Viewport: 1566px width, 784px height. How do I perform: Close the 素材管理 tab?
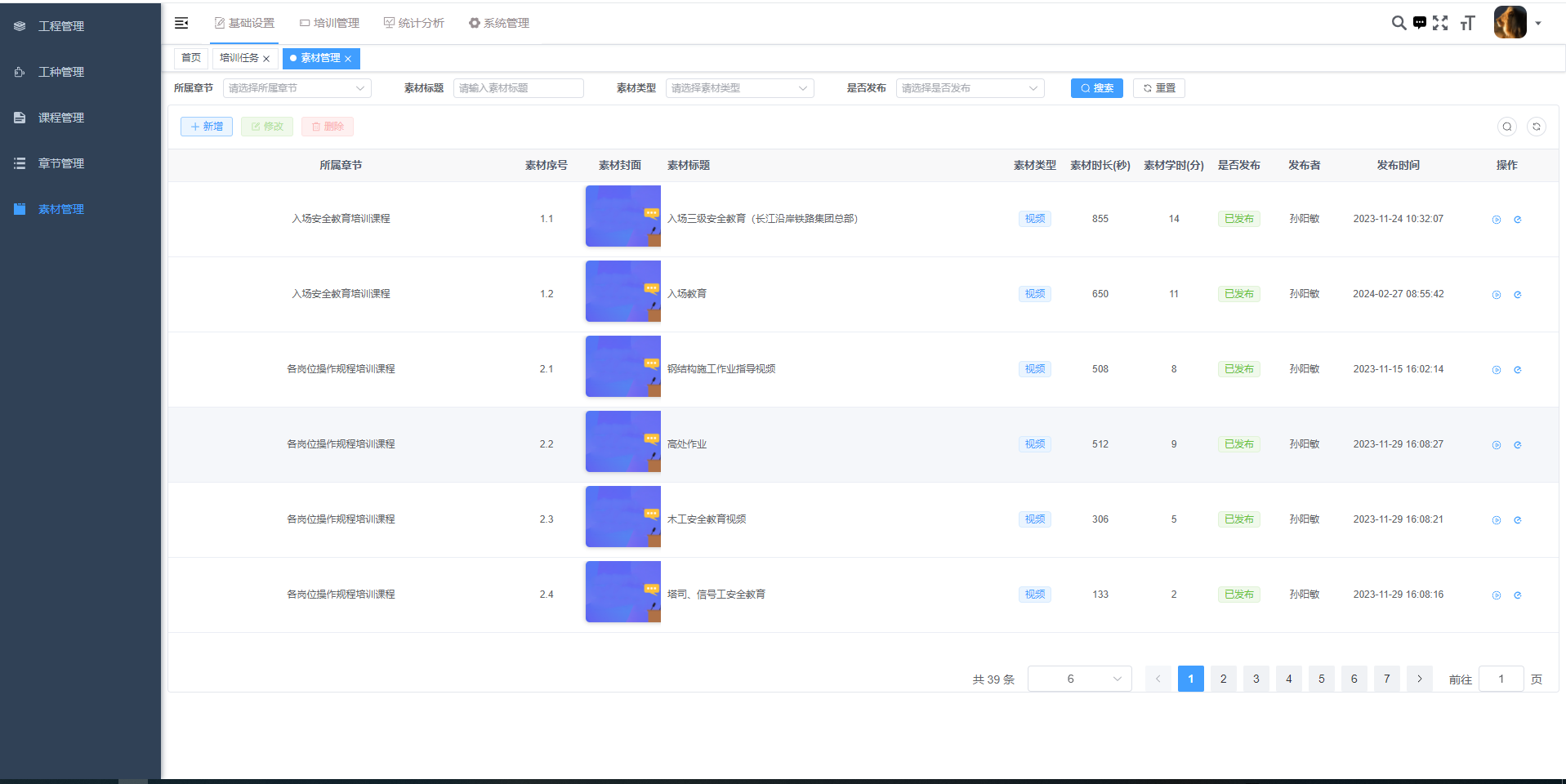tap(348, 59)
